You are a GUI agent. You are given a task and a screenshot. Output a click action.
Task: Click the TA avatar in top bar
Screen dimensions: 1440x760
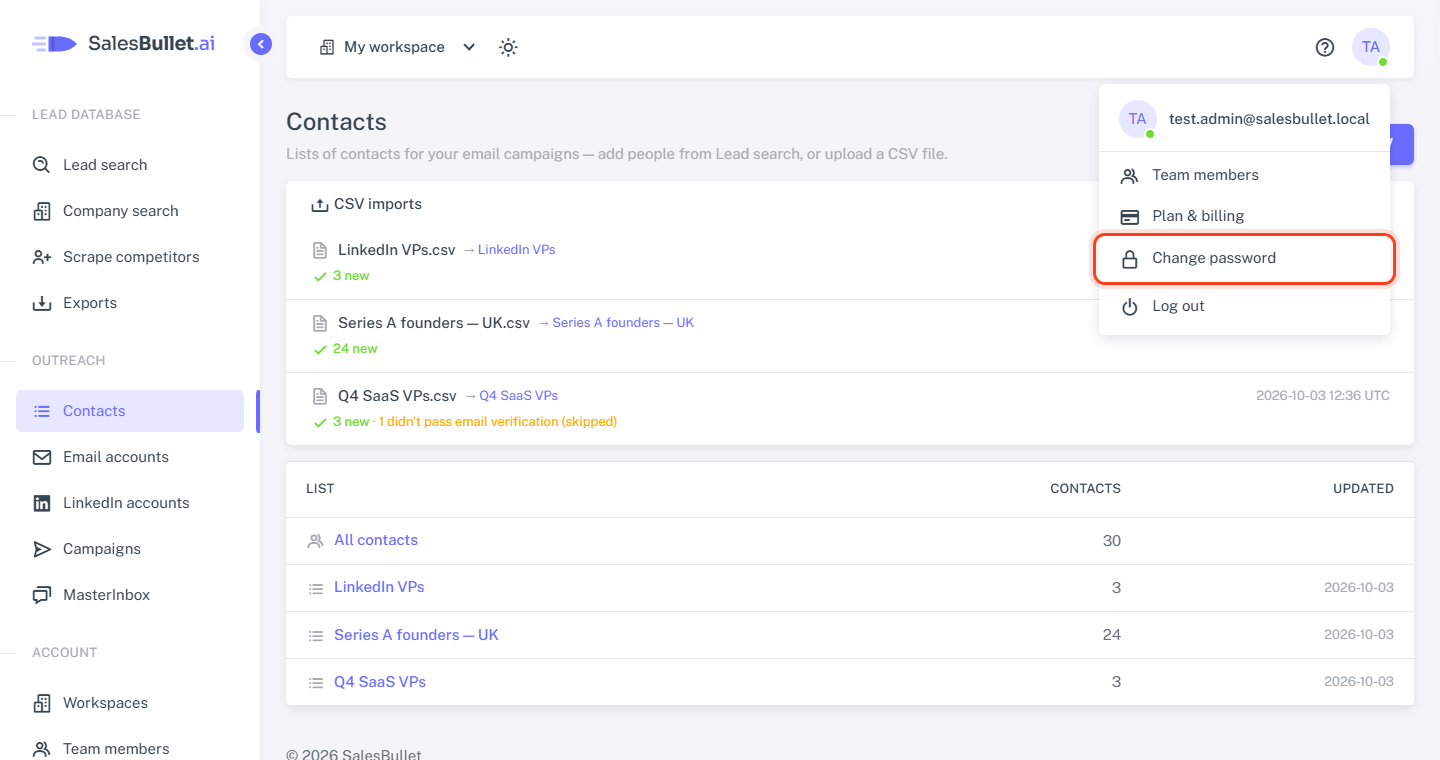click(1371, 47)
